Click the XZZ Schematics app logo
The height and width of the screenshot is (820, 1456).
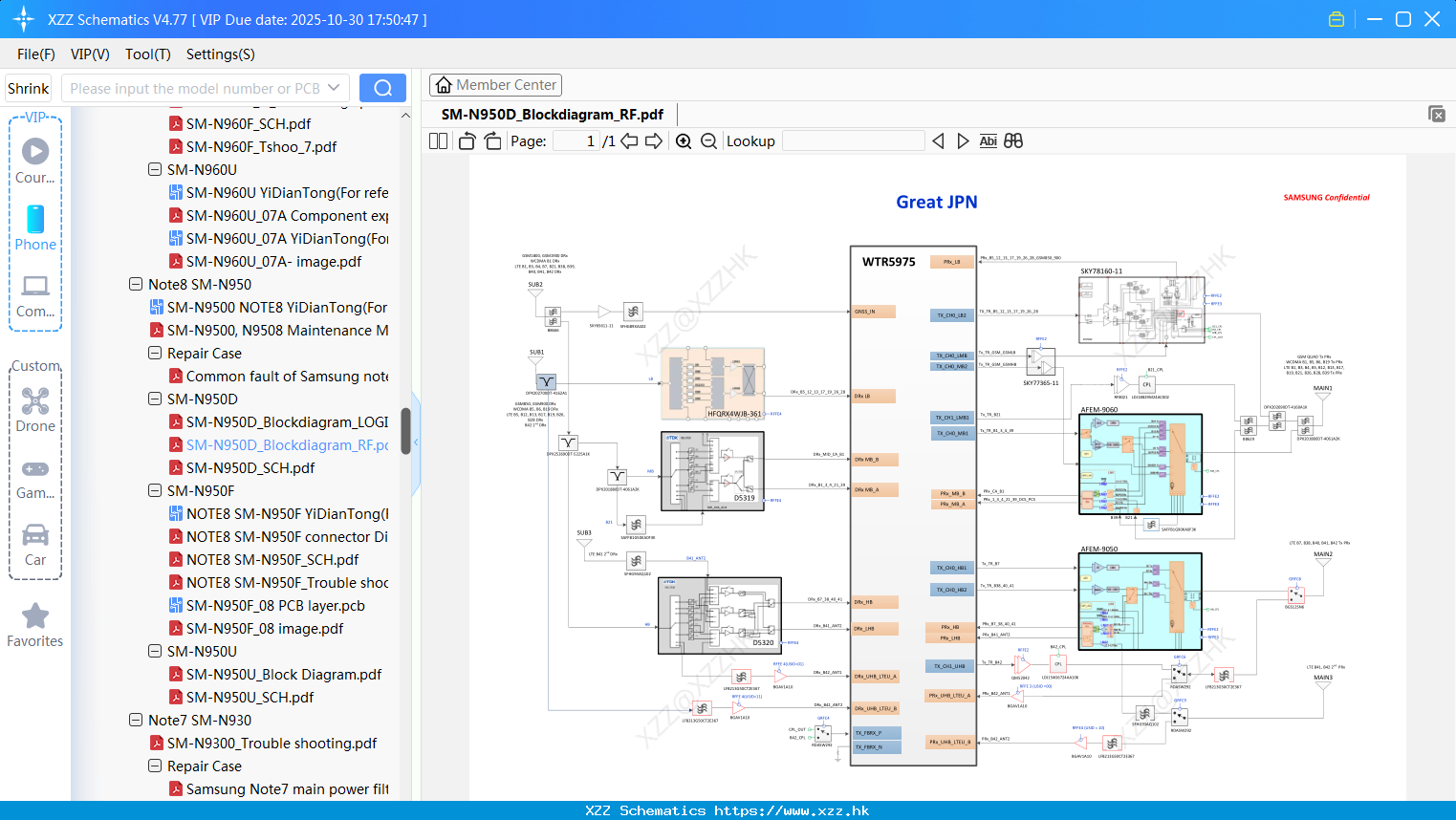click(x=23, y=19)
